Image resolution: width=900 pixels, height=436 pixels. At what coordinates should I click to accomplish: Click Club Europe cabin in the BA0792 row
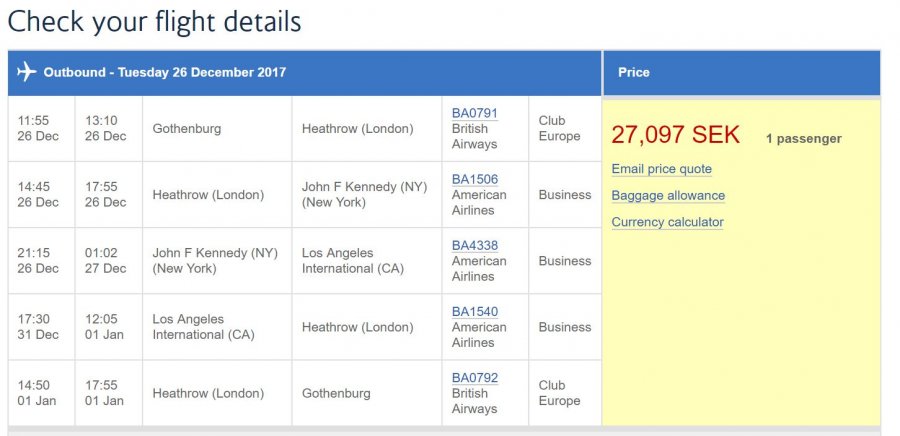point(559,392)
